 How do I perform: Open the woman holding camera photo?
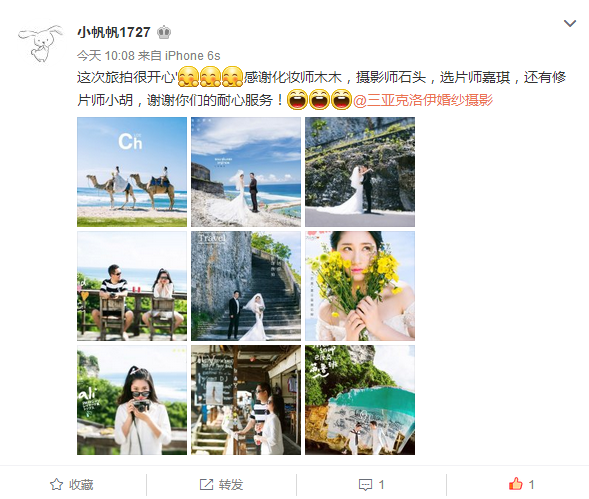[132, 400]
